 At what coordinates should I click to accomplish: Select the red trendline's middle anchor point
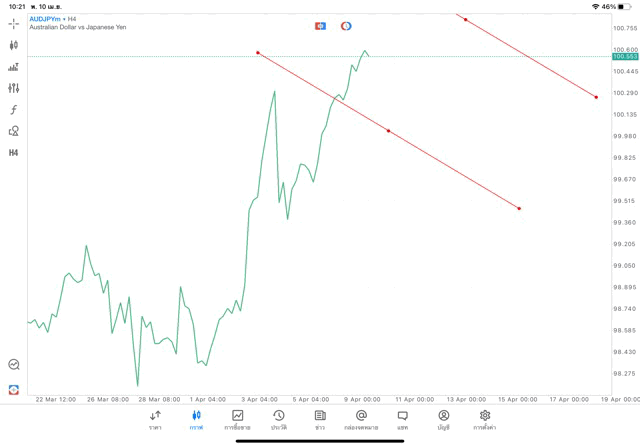(388, 131)
